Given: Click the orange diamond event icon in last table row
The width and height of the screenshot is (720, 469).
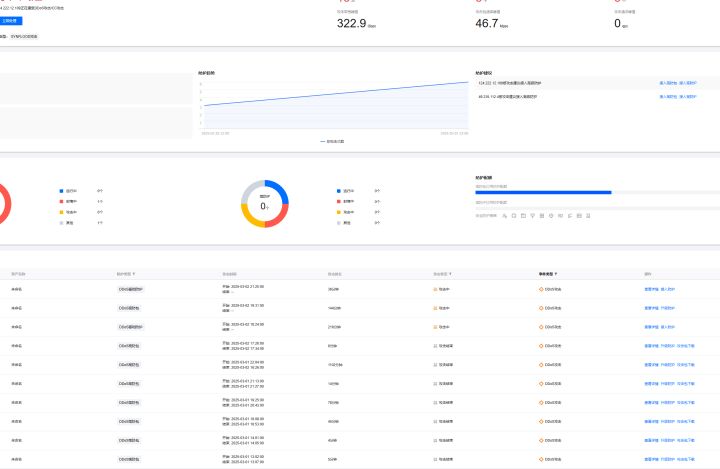Looking at the screenshot, I should pos(541,458).
